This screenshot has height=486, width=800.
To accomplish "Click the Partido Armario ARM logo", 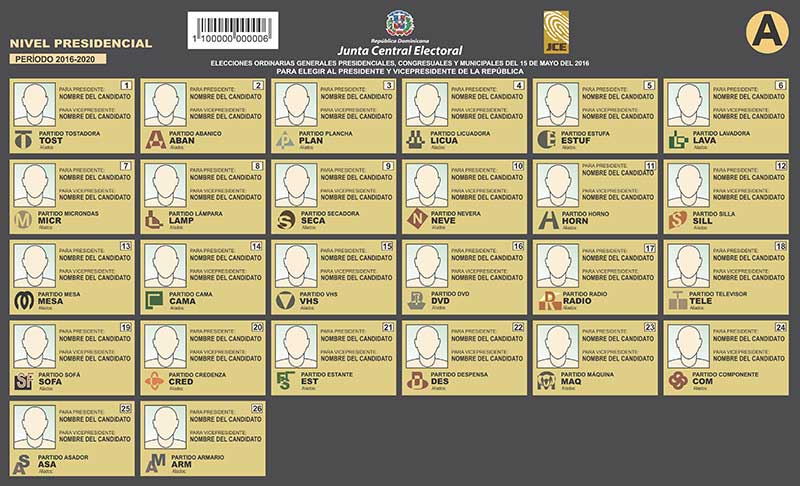I will point(156,464).
